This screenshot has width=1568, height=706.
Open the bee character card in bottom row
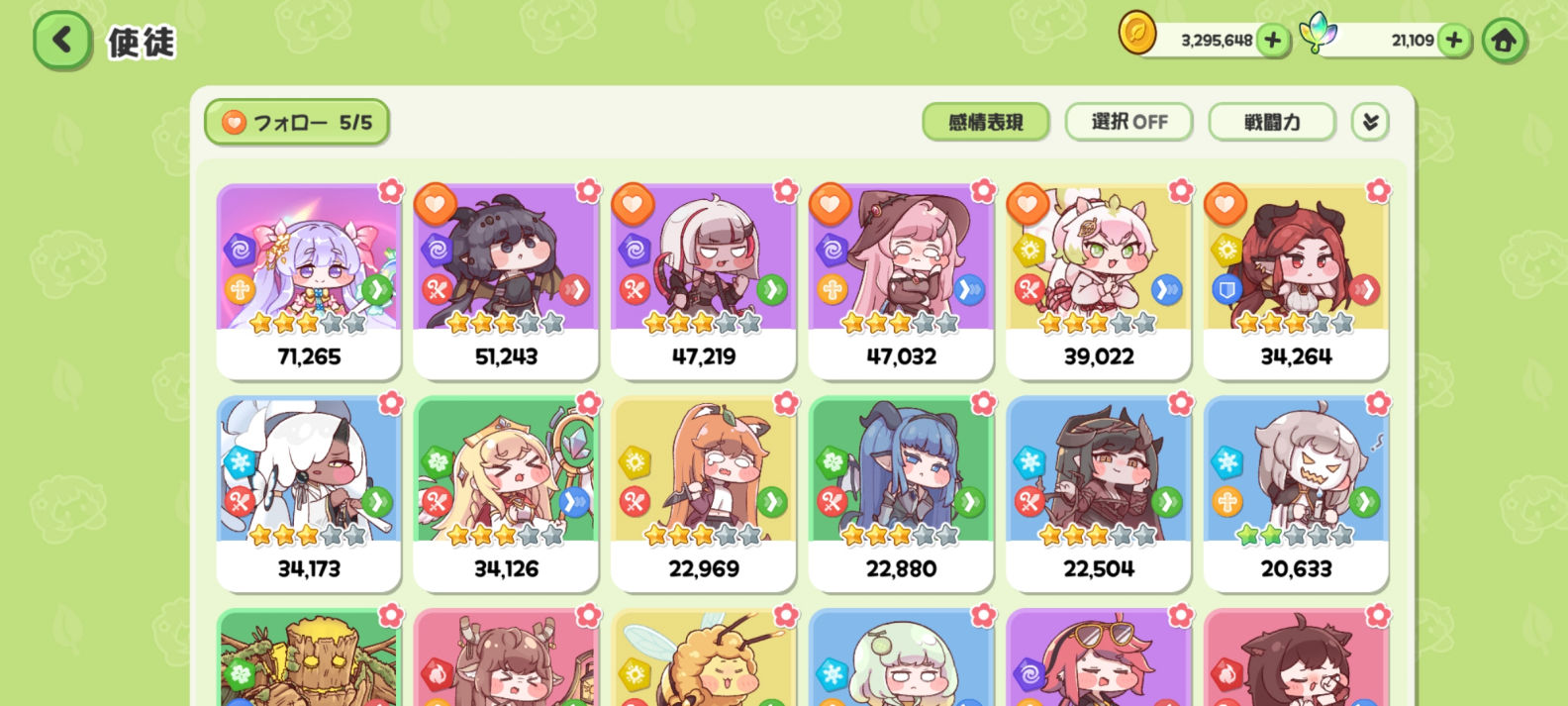pos(704,657)
